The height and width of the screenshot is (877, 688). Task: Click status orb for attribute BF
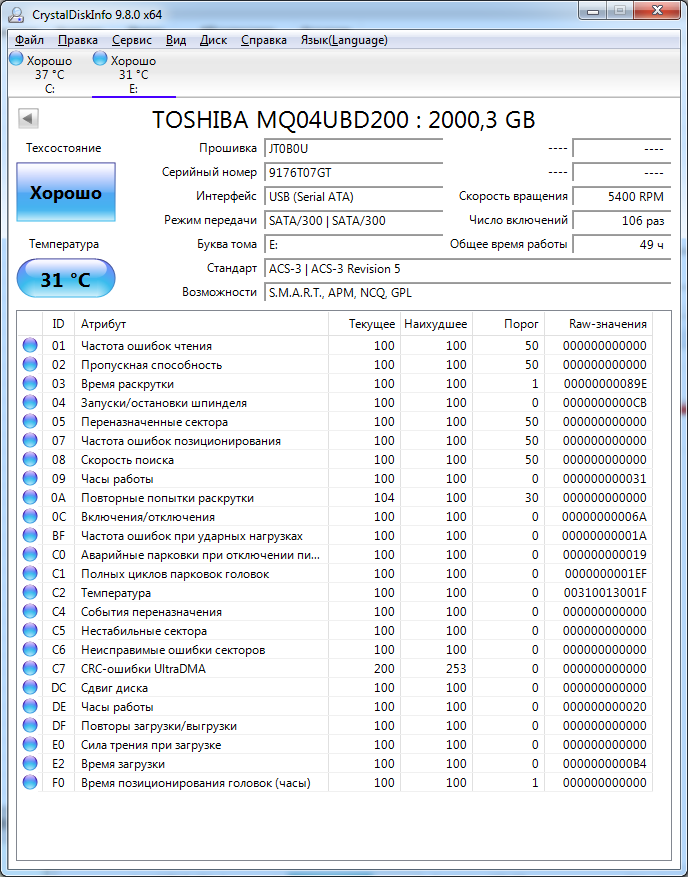click(30, 535)
